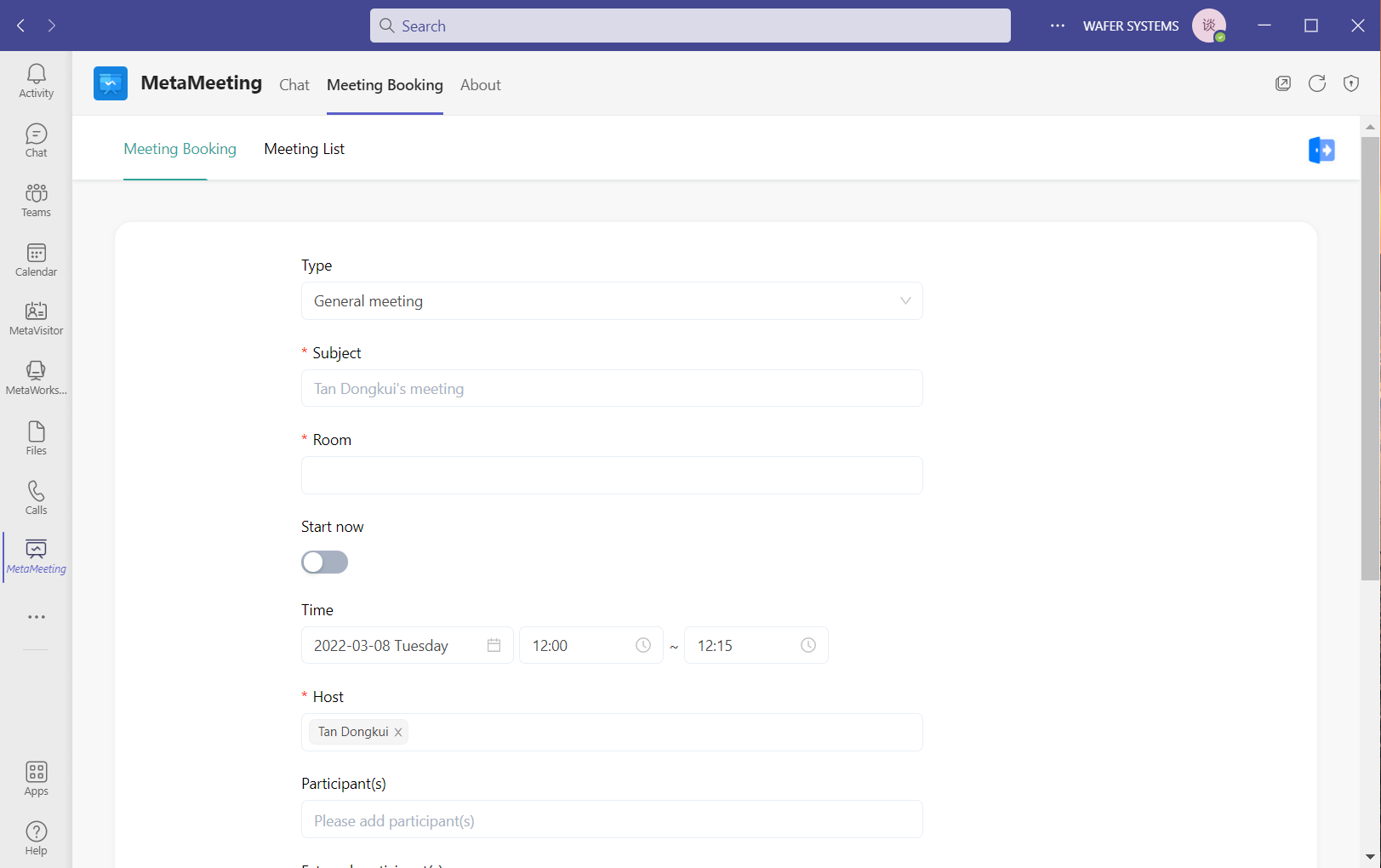Open the Activity feed in sidebar
Image resolution: width=1381 pixels, height=868 pixels.
[36, 82]
